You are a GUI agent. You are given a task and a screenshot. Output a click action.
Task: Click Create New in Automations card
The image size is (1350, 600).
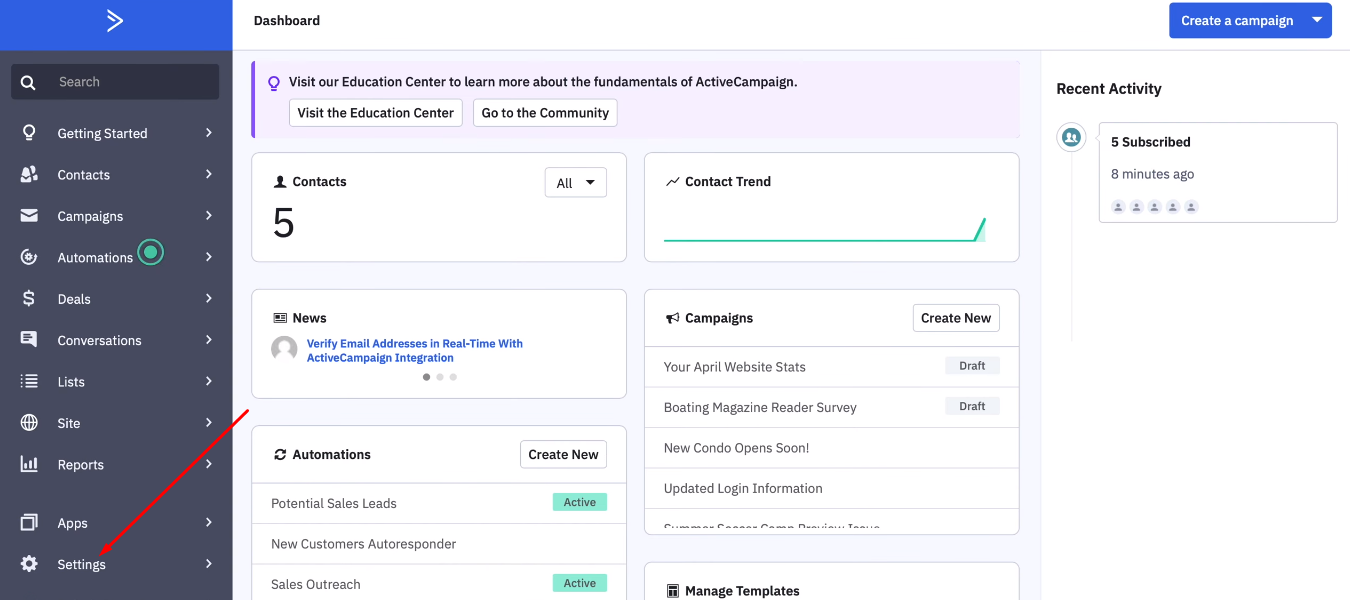(563, 454)
